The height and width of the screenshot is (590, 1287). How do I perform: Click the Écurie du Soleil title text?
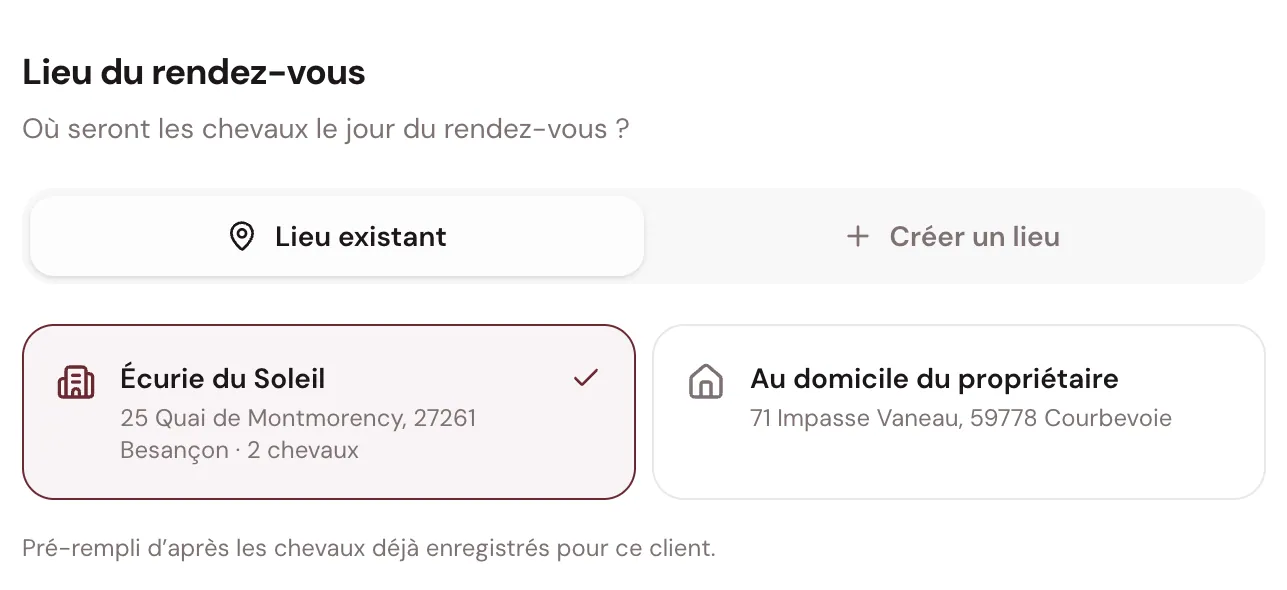[223, 379]
